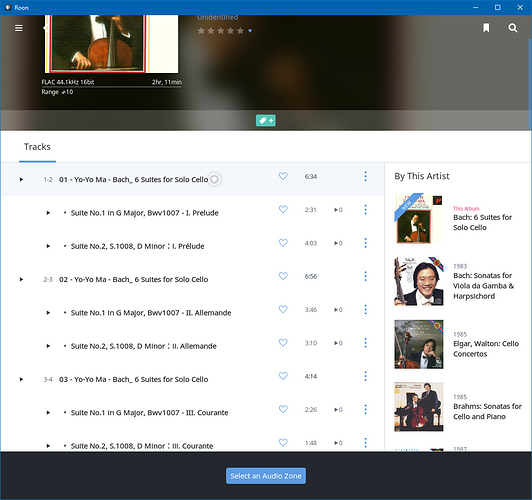
Task: Click Brahms: Sonatas for Cello and Piano link
Action: pos(487,411)
